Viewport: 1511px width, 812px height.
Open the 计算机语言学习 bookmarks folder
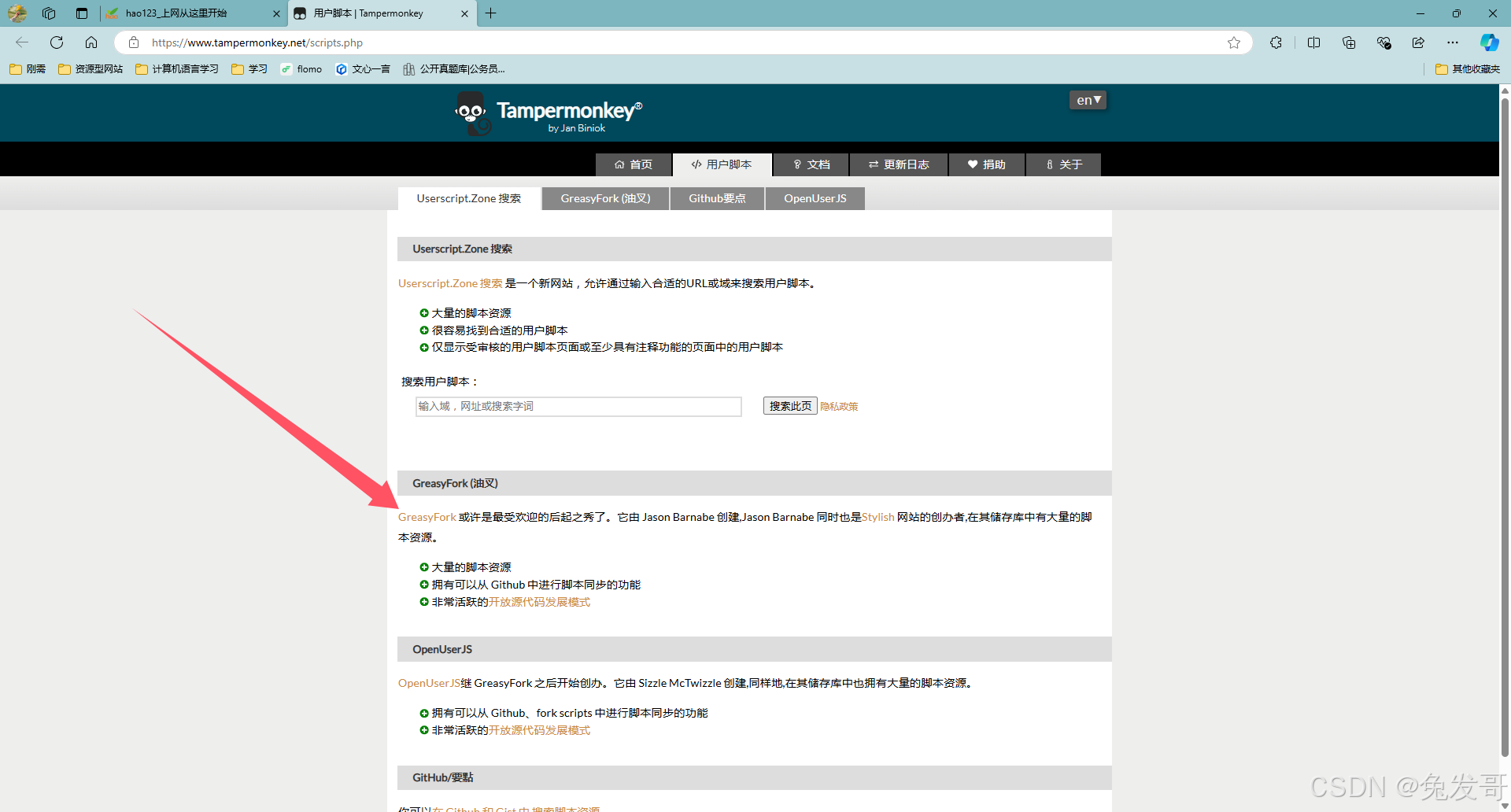point(177,69)
